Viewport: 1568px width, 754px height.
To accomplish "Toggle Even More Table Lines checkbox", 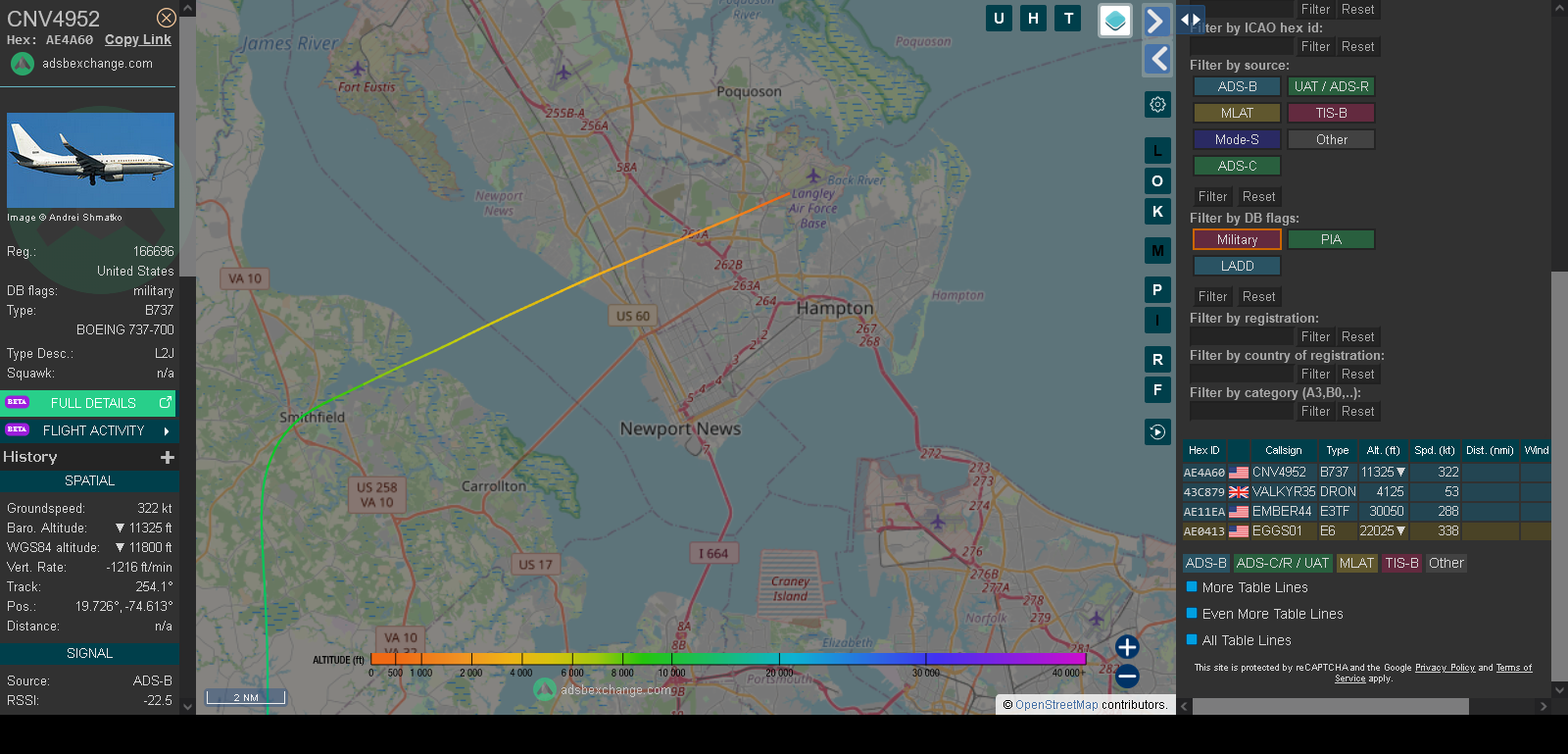I will pos(1192,613).
